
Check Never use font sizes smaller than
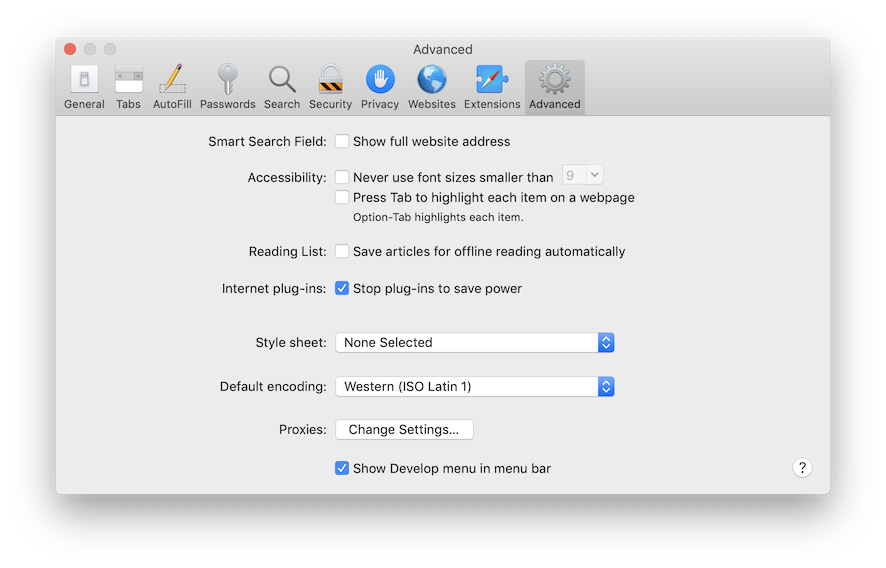click(342, 177)
